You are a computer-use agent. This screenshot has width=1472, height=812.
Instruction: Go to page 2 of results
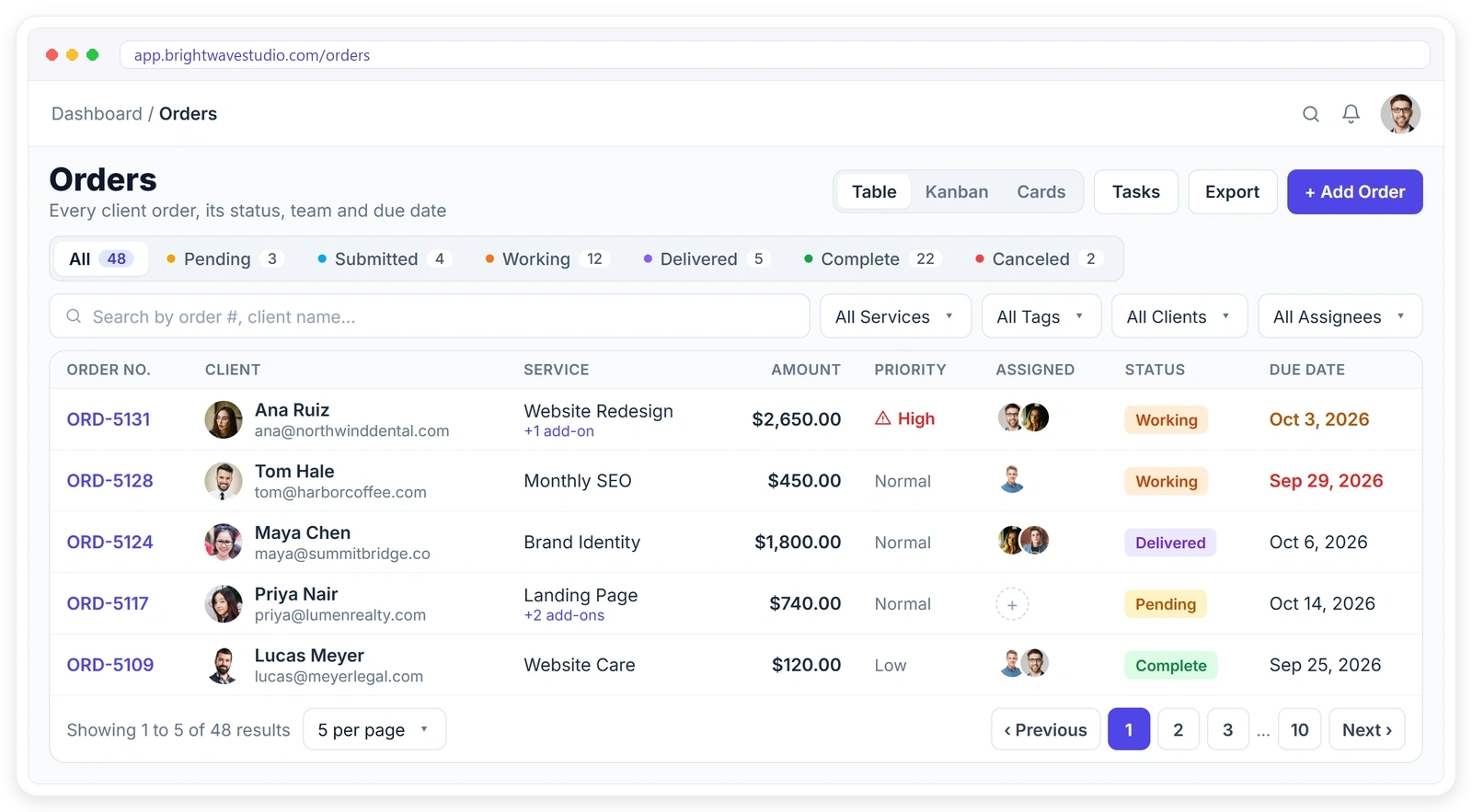click(1178, 729)
